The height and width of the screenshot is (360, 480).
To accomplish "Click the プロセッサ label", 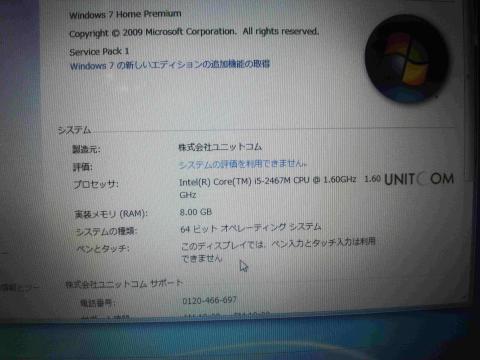I will tap(96, 184).
